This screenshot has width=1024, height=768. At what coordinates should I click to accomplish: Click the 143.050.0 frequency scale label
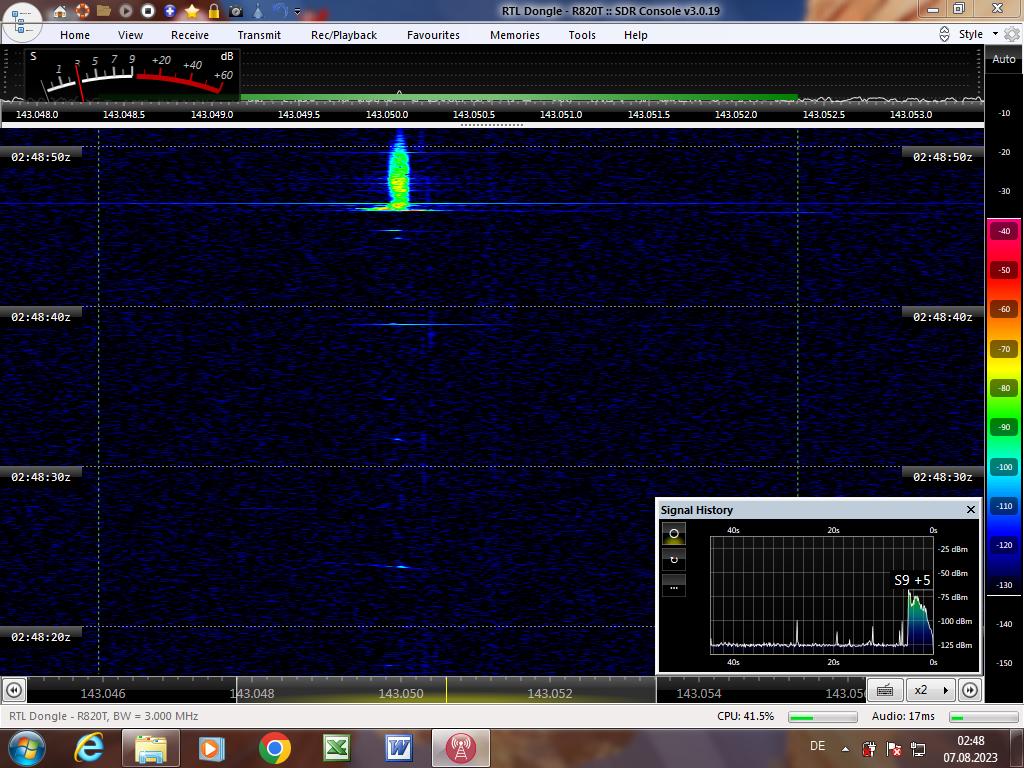click(387, 114)
